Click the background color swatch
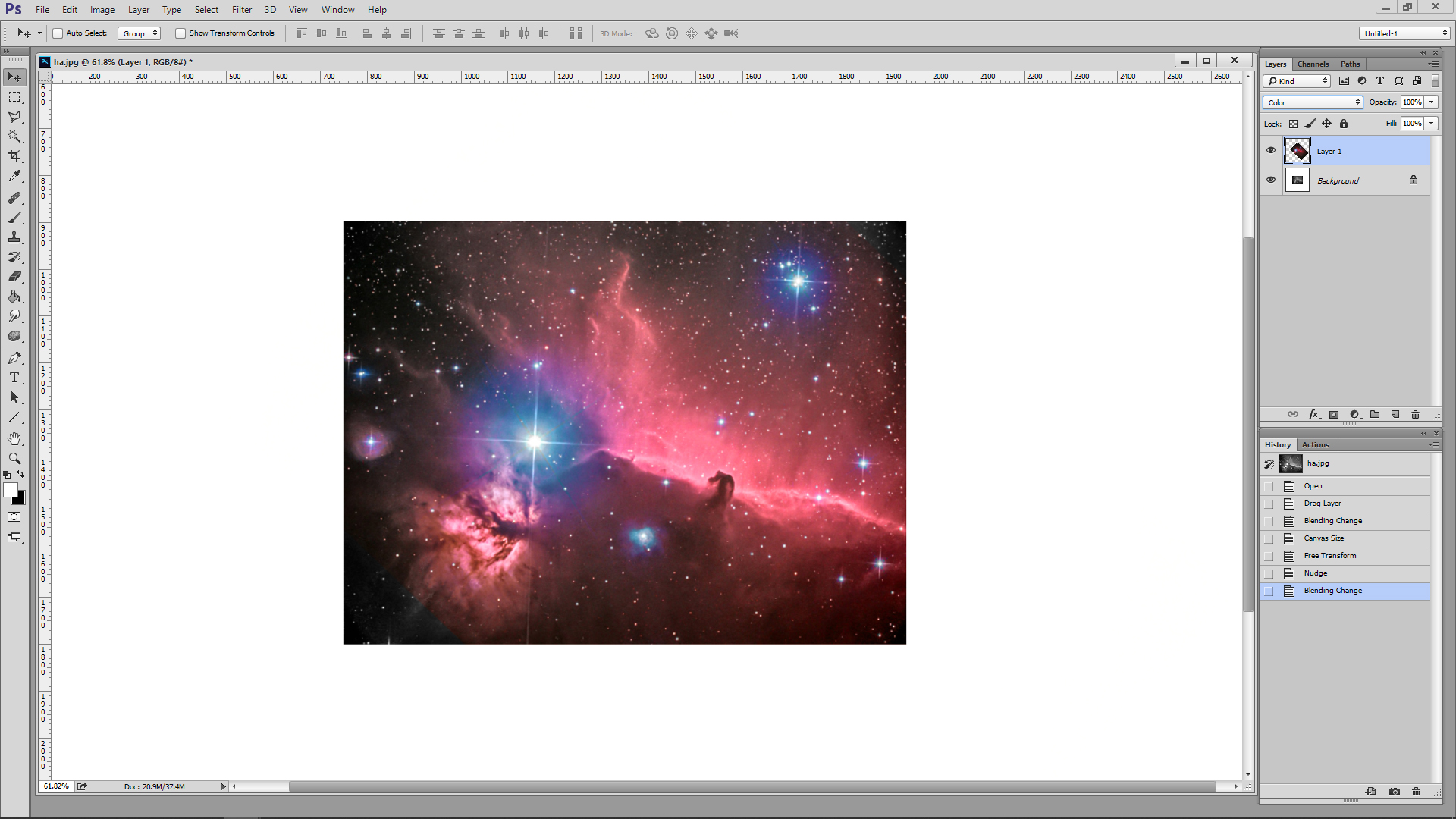Viewport: 1456px width, 819px height. click(21, 500)
